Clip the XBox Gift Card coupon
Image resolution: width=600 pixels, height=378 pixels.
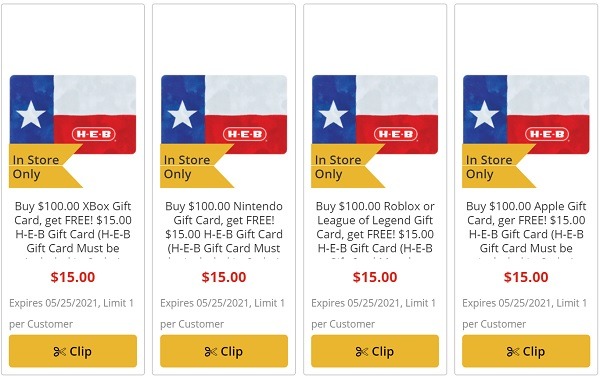pos(73,351)
